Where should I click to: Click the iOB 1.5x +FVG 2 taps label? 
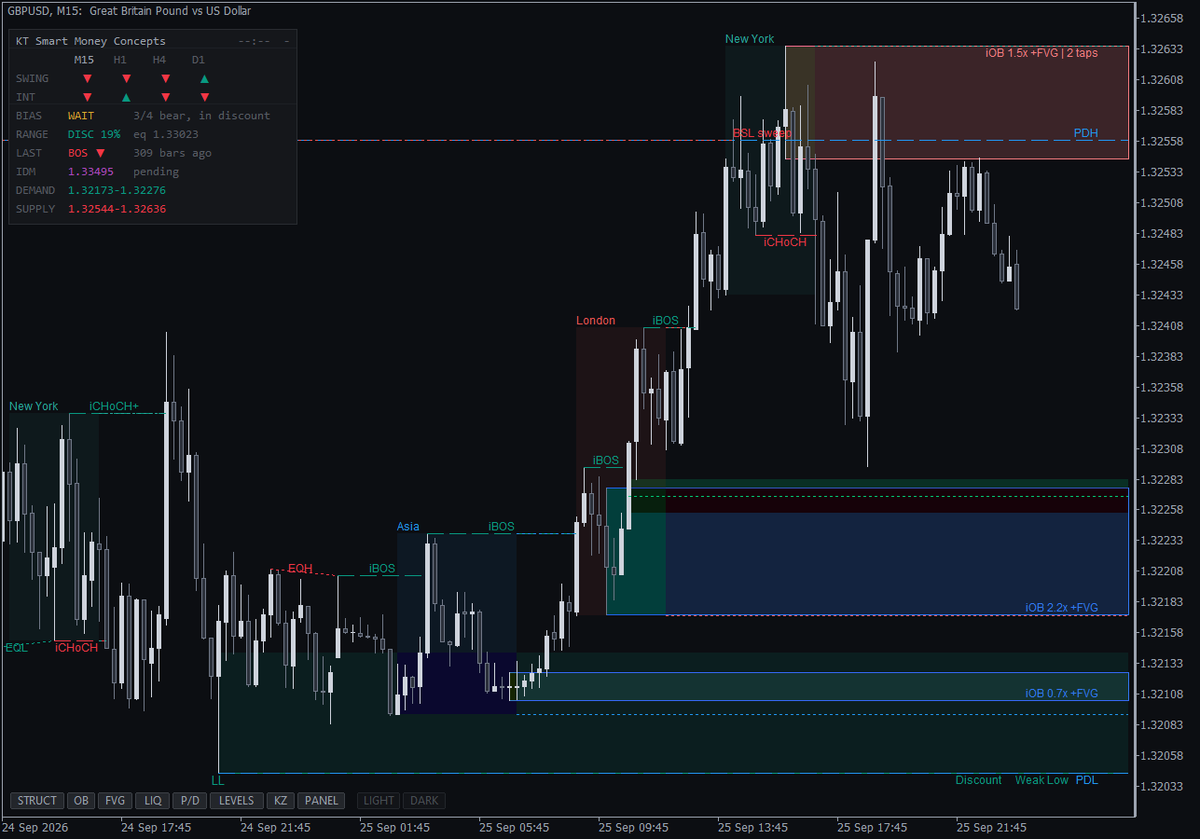click(x=1041, y=53)
